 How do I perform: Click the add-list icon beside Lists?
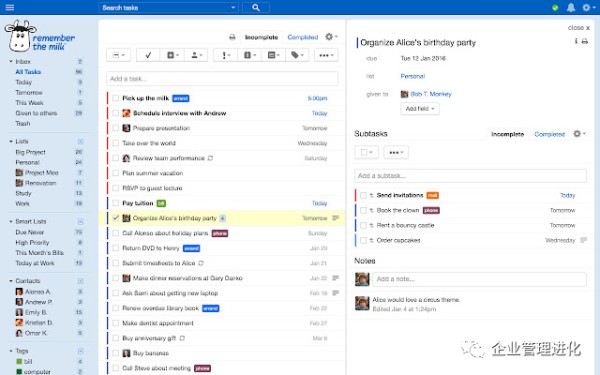coord(80,142)
